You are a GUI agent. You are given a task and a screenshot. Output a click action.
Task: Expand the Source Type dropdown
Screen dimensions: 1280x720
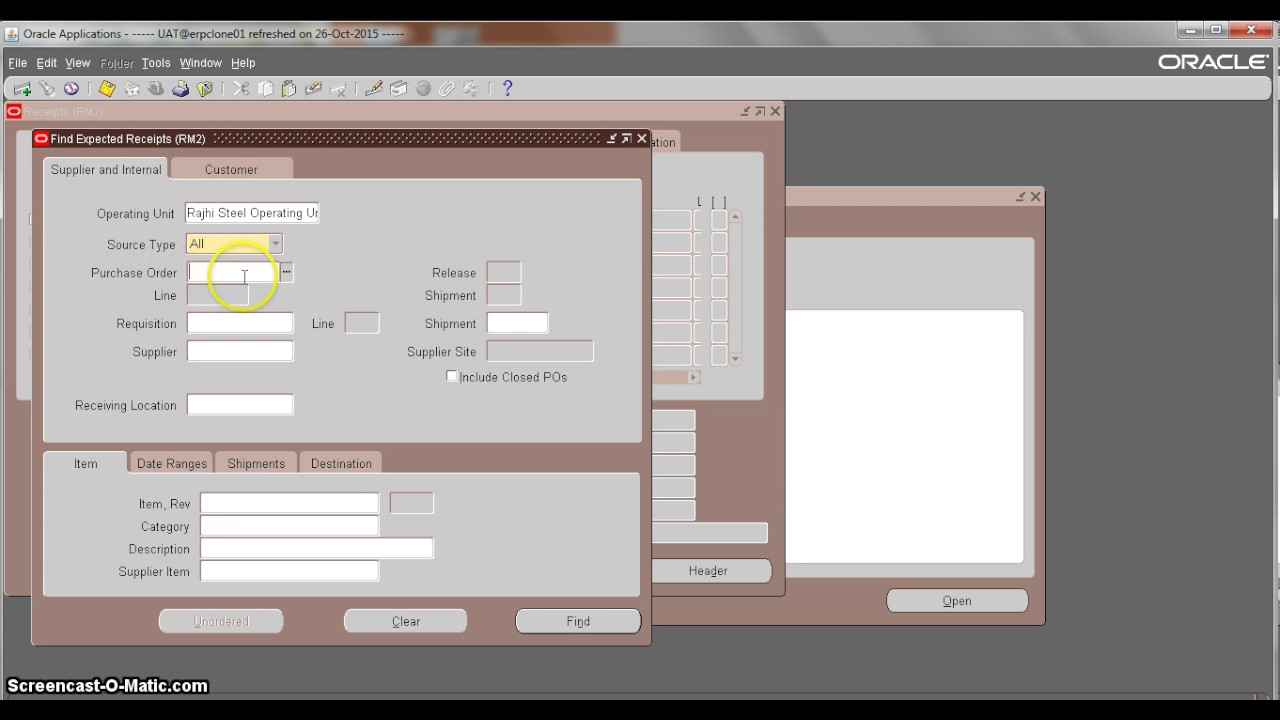click(275, 244)
